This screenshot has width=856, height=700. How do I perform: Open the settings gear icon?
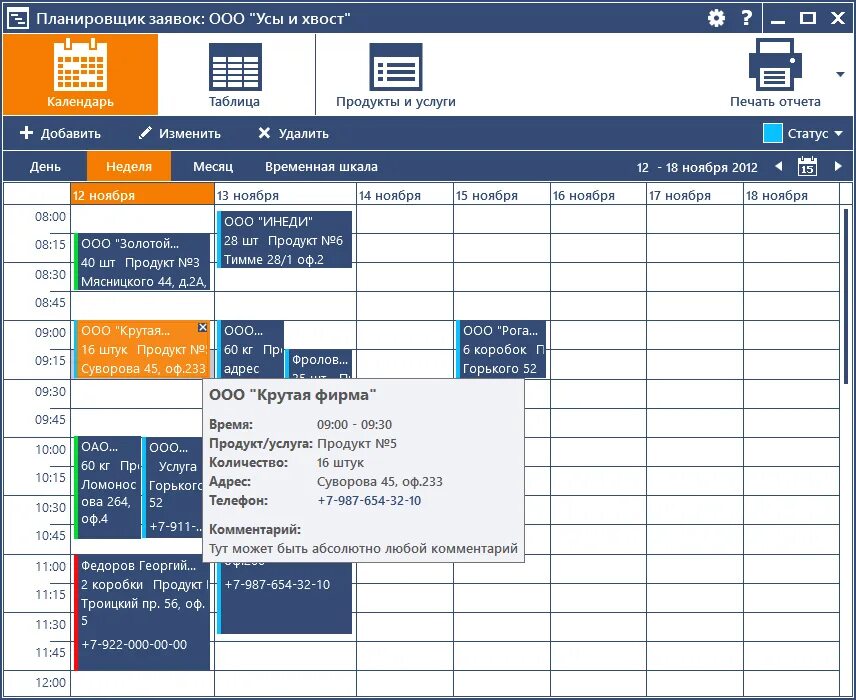pyautogui.click(x=716, y=19)
